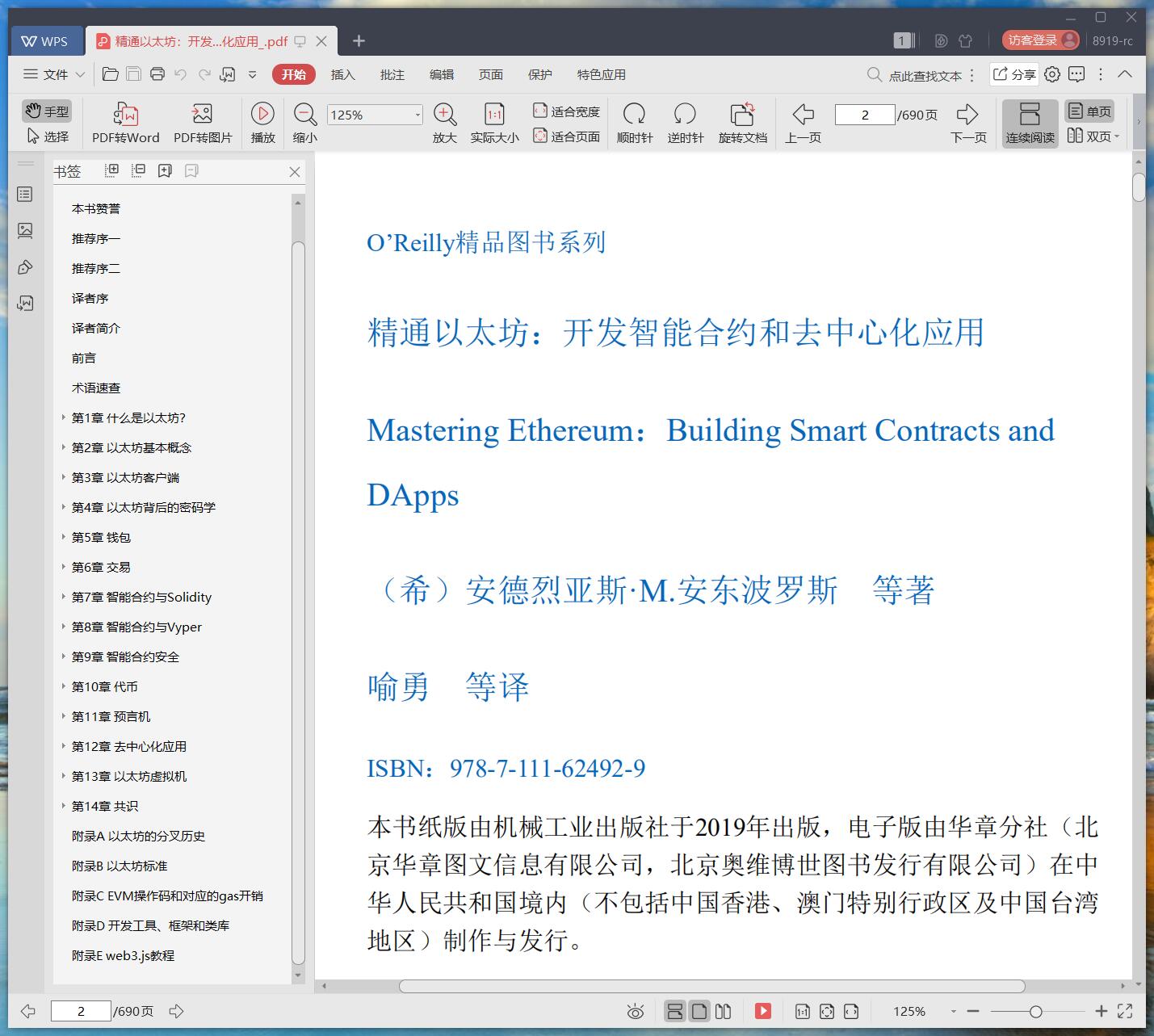Select the 特色应用 ribbon tab
Screen dimensions: 1154x1036
[601, 74]
